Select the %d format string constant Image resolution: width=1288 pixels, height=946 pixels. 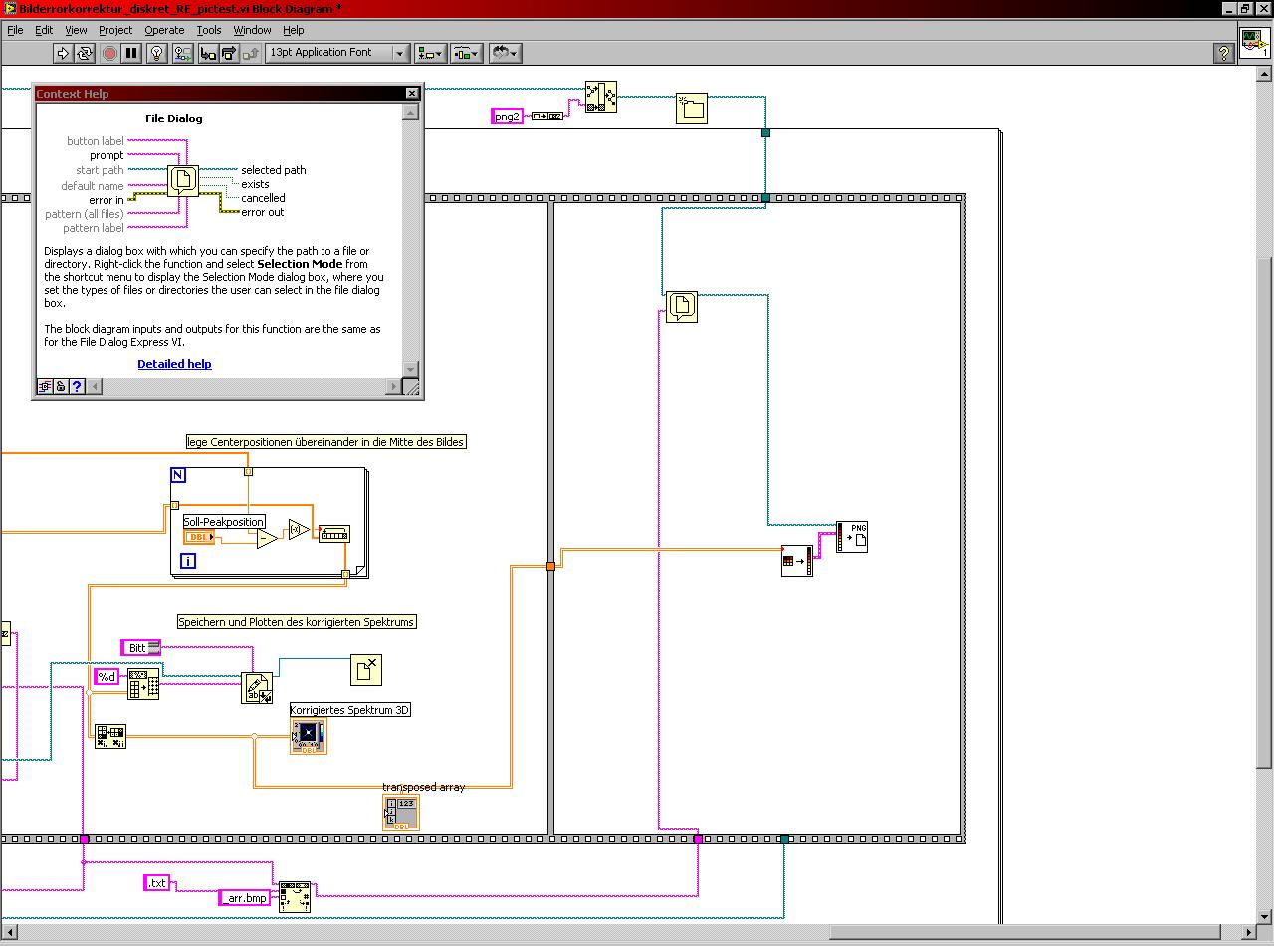coord(107,677)
